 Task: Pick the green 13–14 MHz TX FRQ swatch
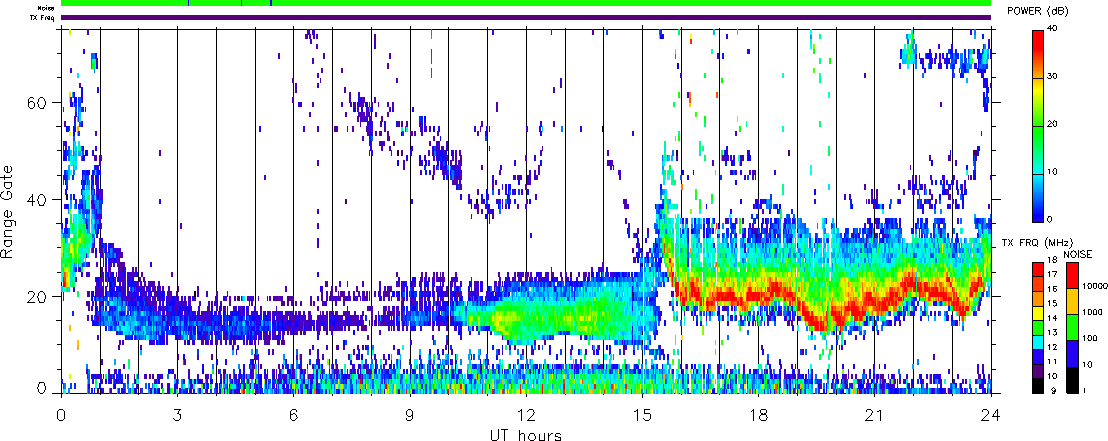point(1039,327)
